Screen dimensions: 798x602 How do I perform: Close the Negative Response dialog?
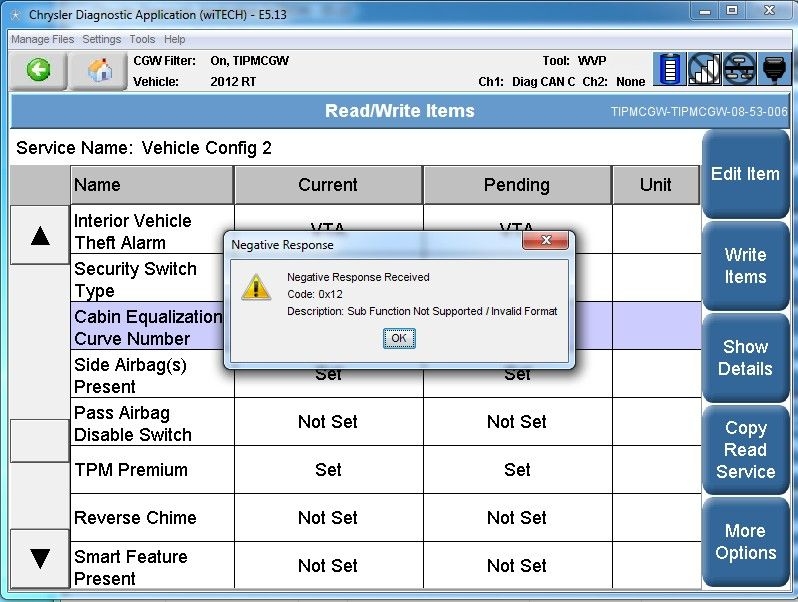545,240
